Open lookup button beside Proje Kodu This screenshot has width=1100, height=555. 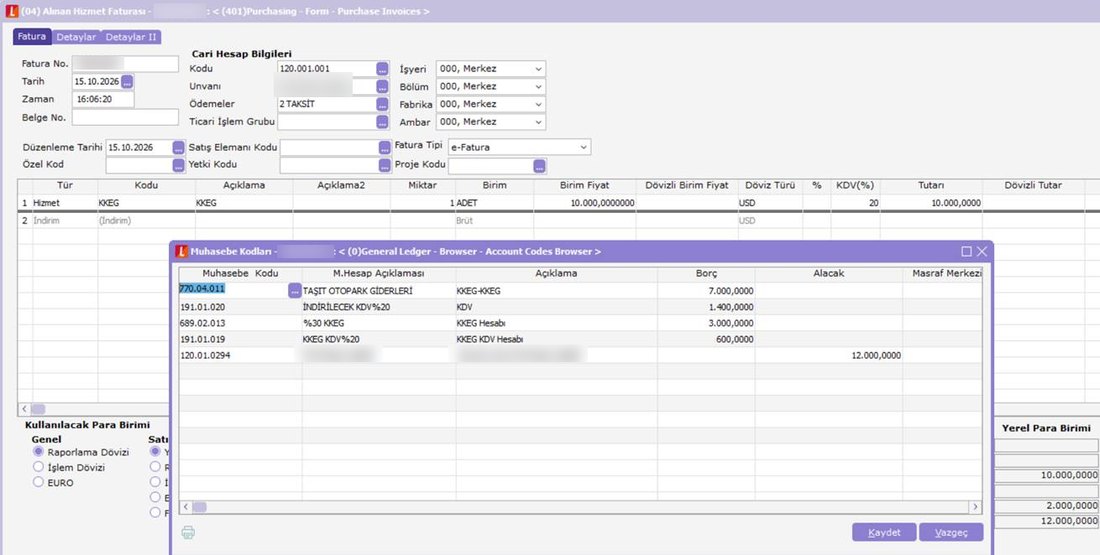pos(539,166)
